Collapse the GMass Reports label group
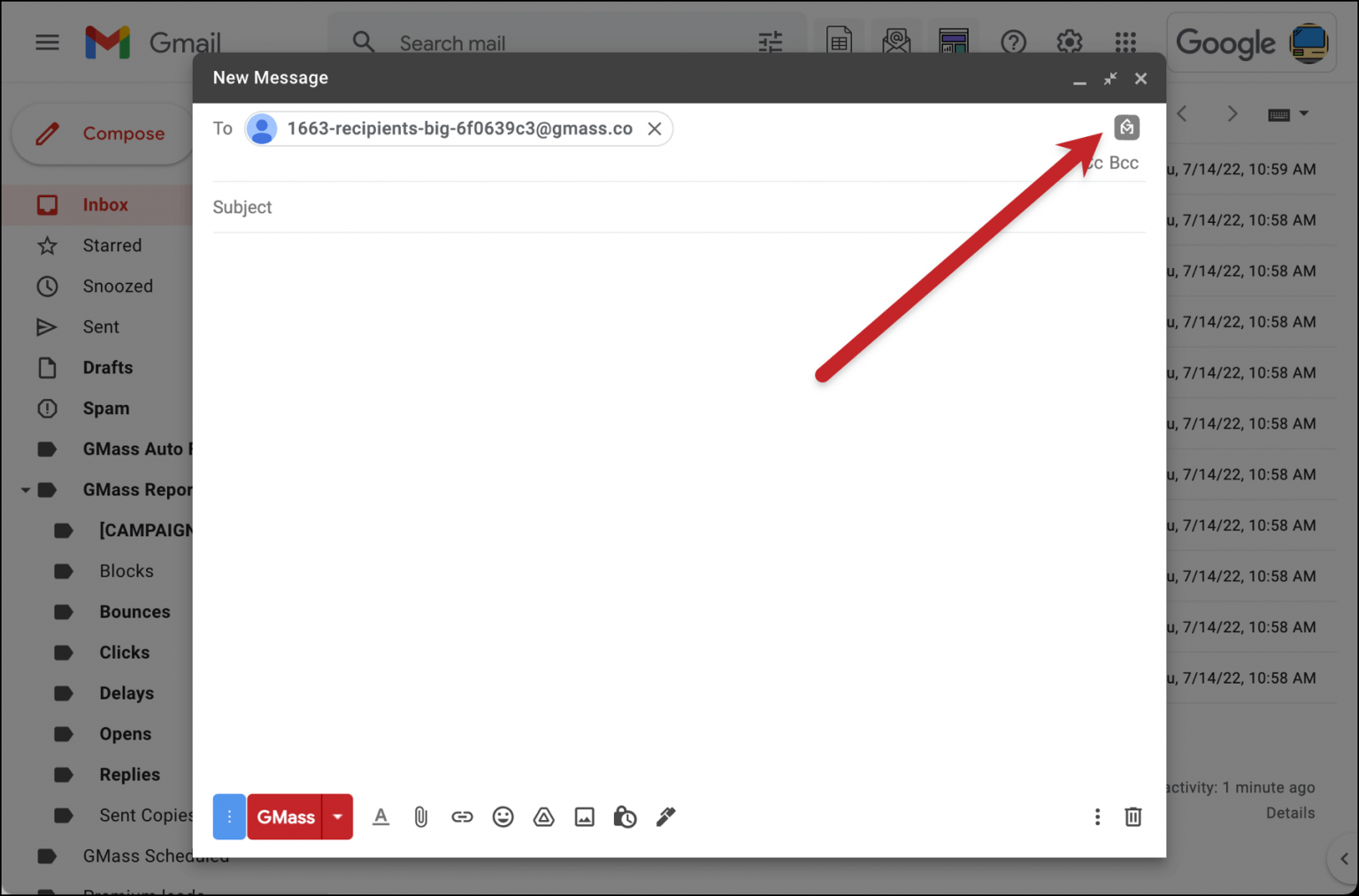This screenshot has height=896, width=1359. pos(26,489)
